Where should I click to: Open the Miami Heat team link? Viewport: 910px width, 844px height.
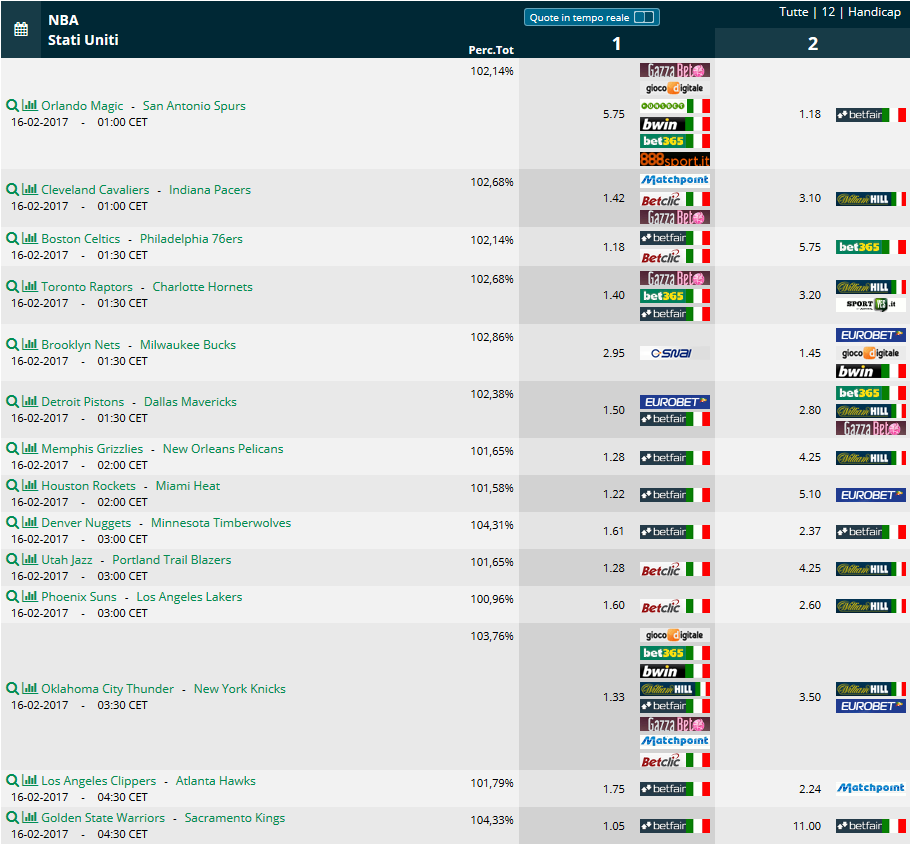pos(187,486)
